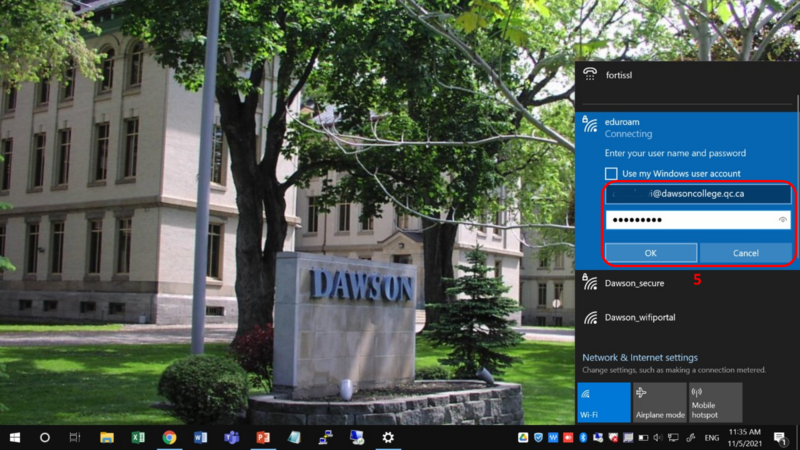This screenshot has height=450, width=800.
Task: Open File Explorer from the taskbar
Action: [107, 438]
